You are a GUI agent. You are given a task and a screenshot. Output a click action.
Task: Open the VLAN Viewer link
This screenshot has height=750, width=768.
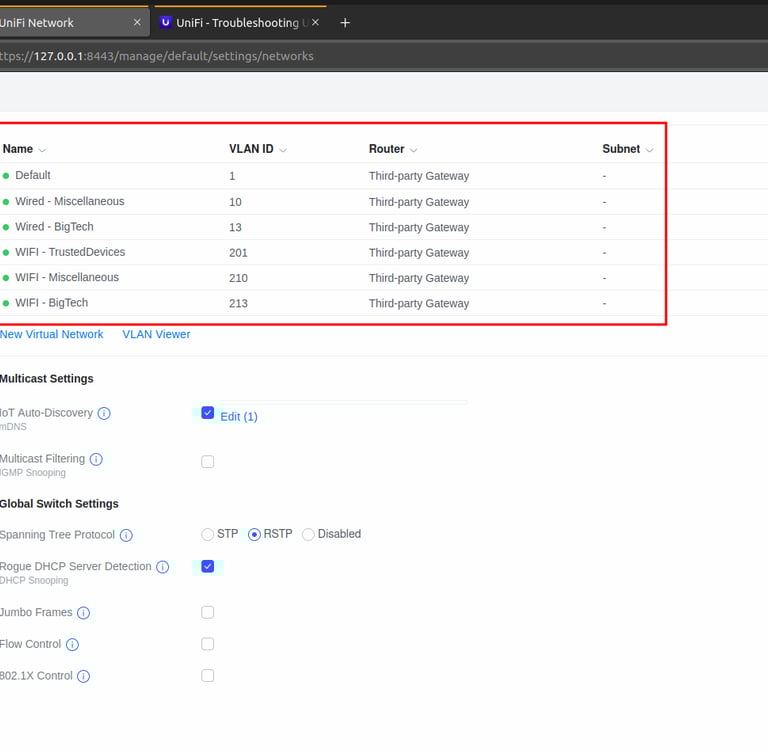[x=156, y=334]
